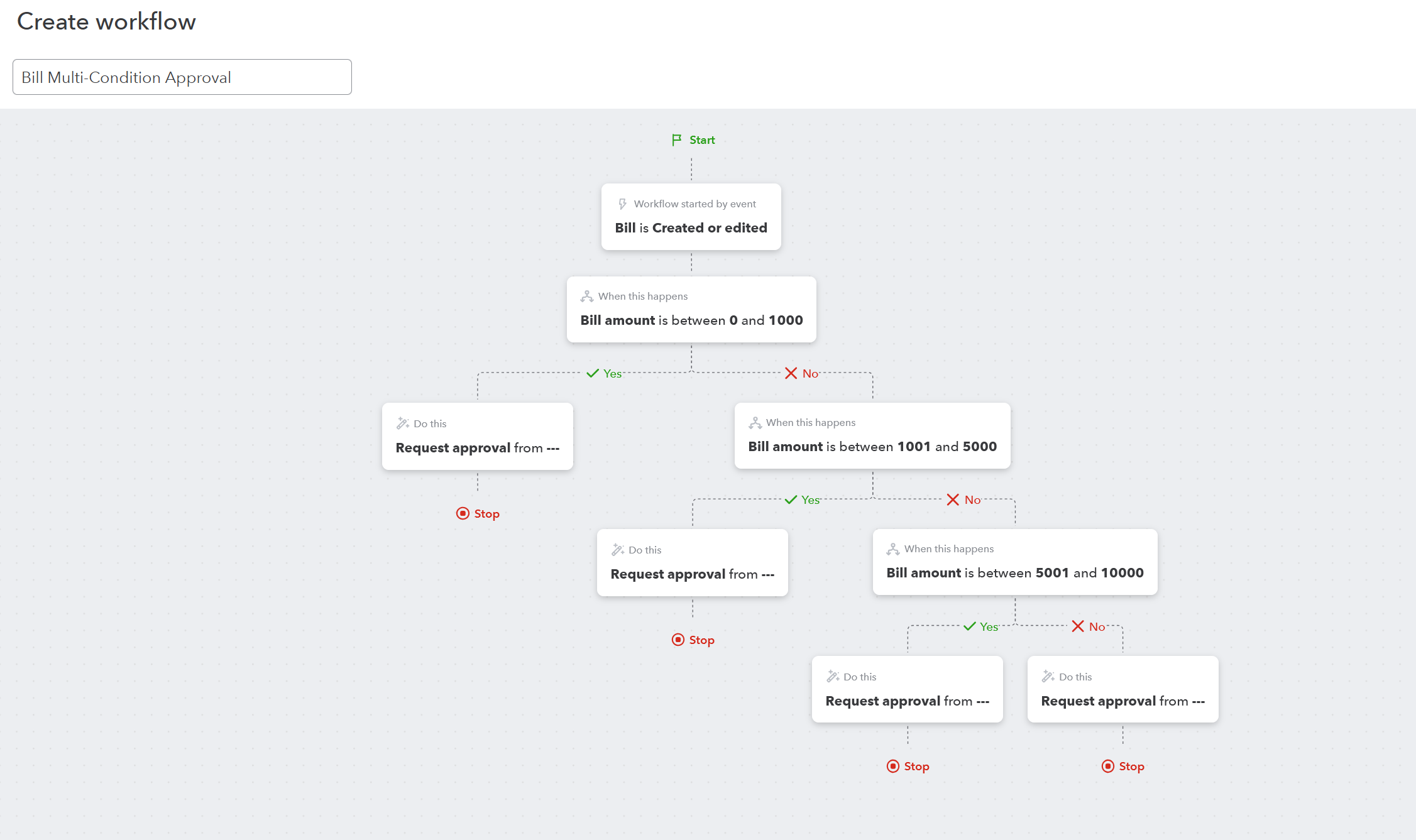Toggle the No branch under 1001-5000 condition

963,499
